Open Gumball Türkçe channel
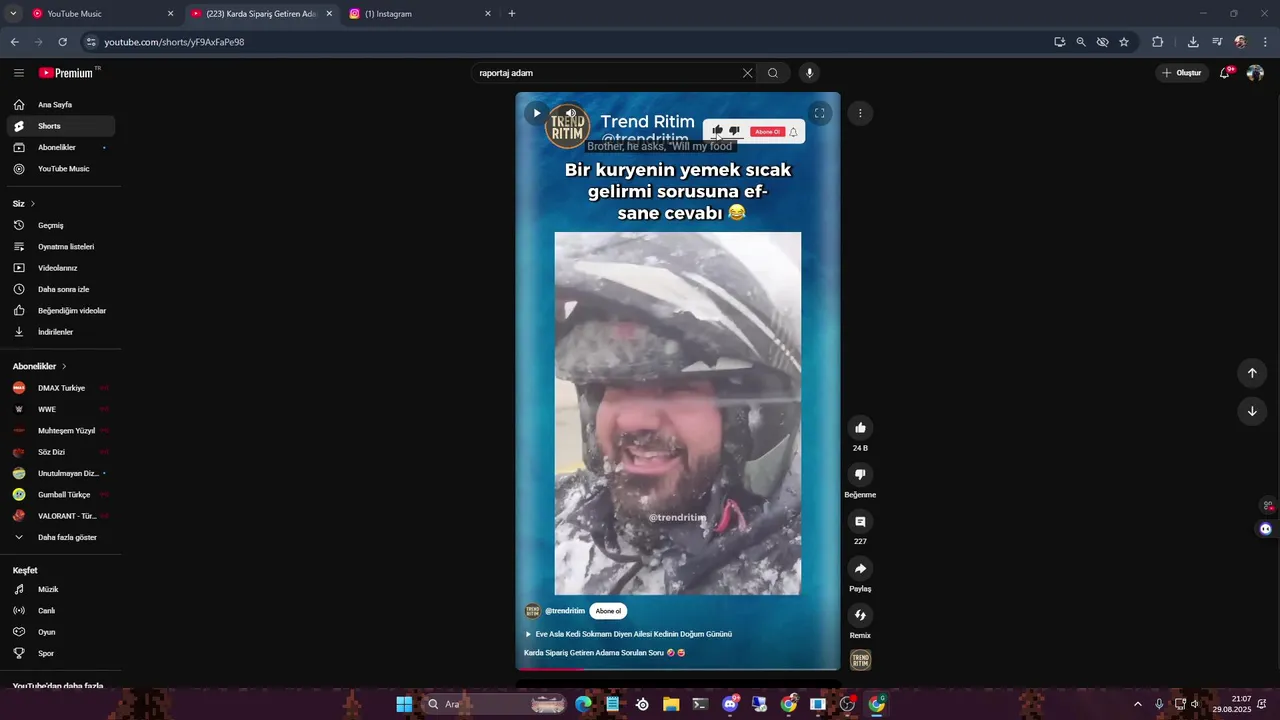This screenshot has width=1280, height=720. coord(61,495)
